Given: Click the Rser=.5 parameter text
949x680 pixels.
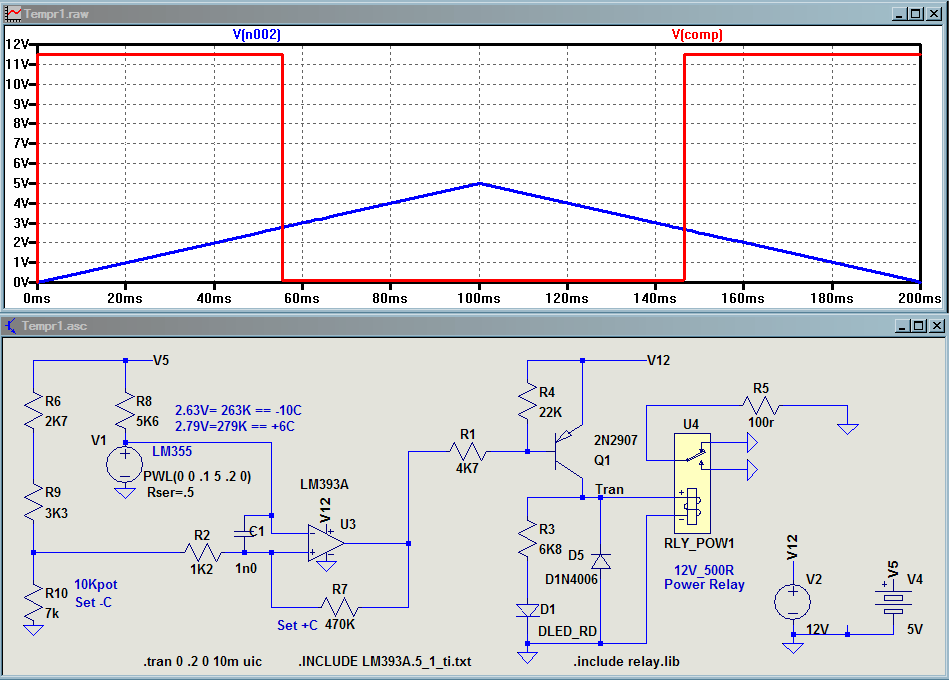Looking at the screenshot, I should pos(171,492).
